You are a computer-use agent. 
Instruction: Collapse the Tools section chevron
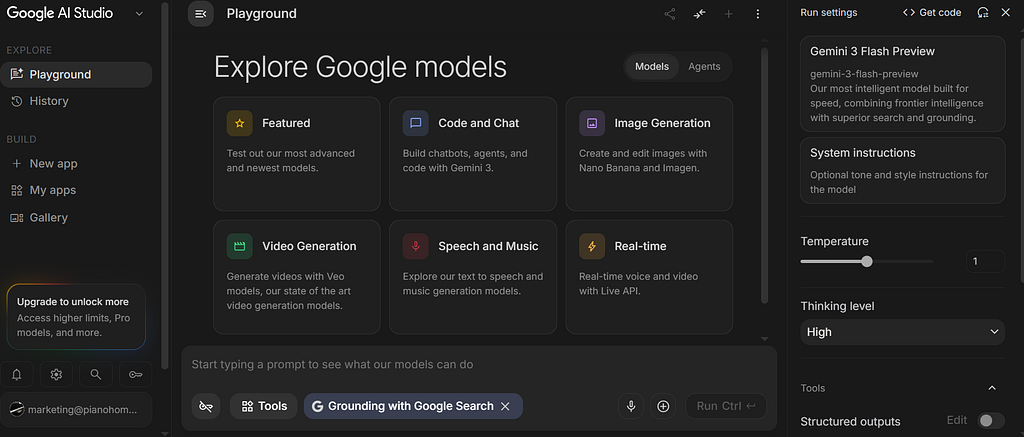click(x=992, y=388)
